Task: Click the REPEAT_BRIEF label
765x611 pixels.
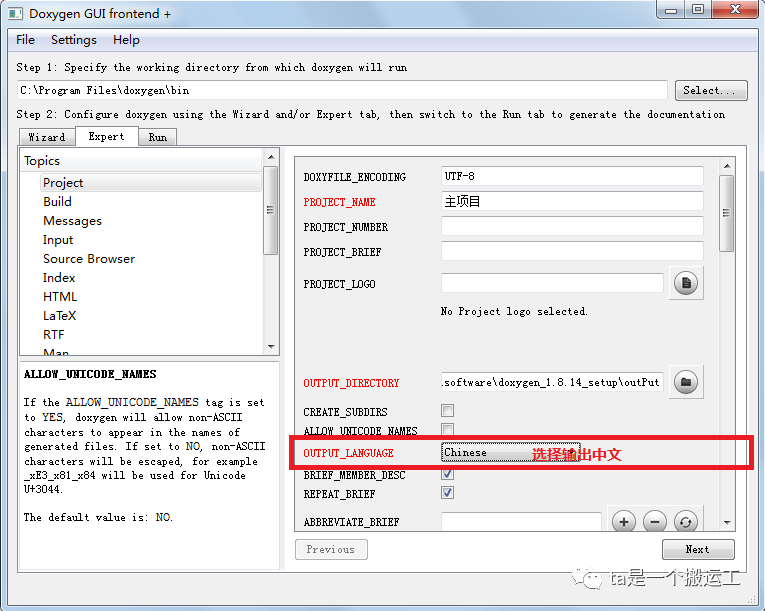Action: pos(340,494)
